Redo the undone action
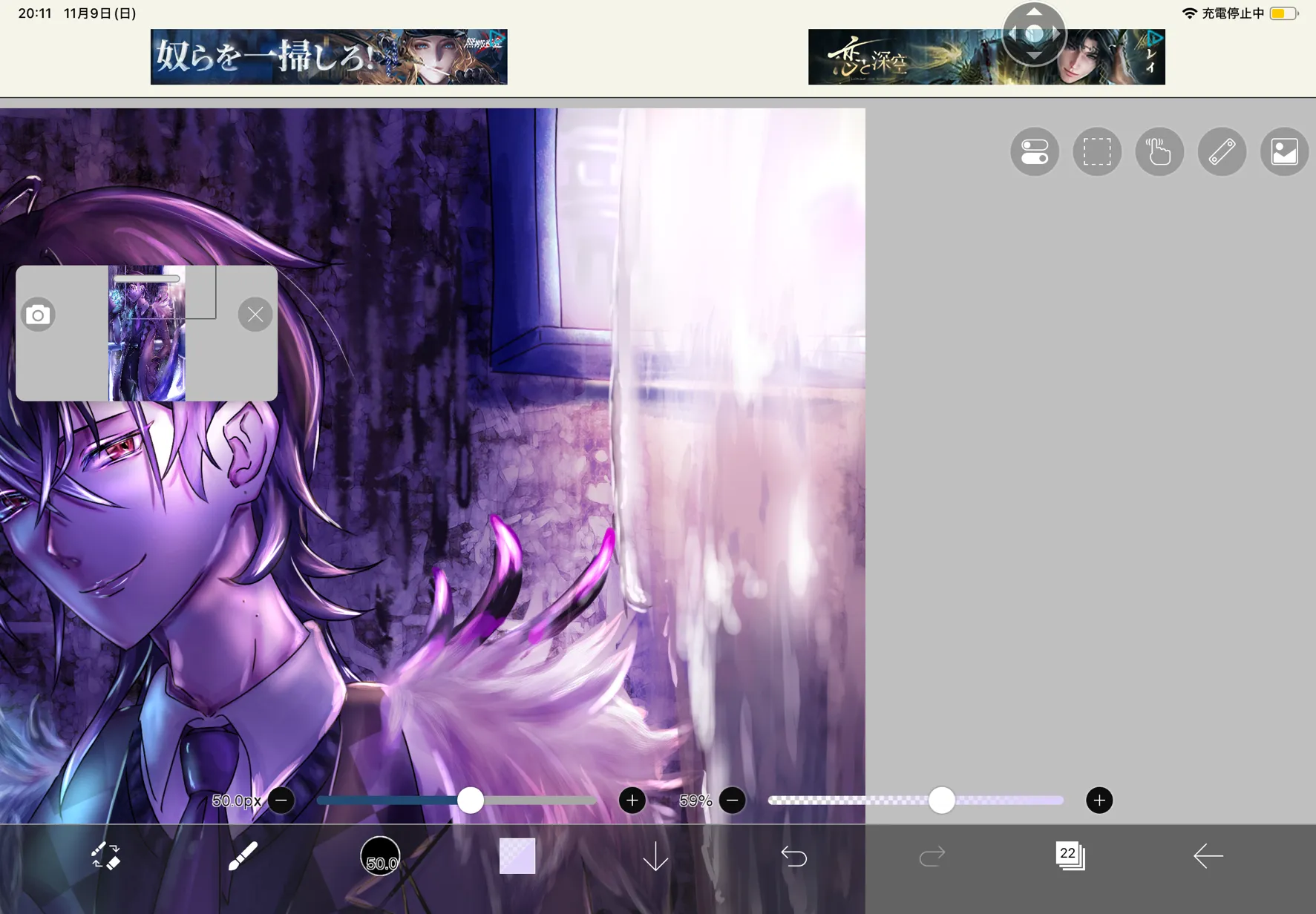Image resolution: width=1316 pixels, height=914 pixels. tap(932, 856)
